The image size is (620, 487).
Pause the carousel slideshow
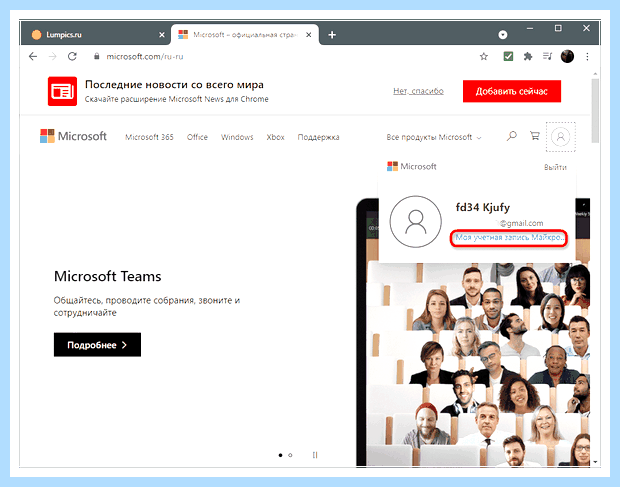point(315,455)
